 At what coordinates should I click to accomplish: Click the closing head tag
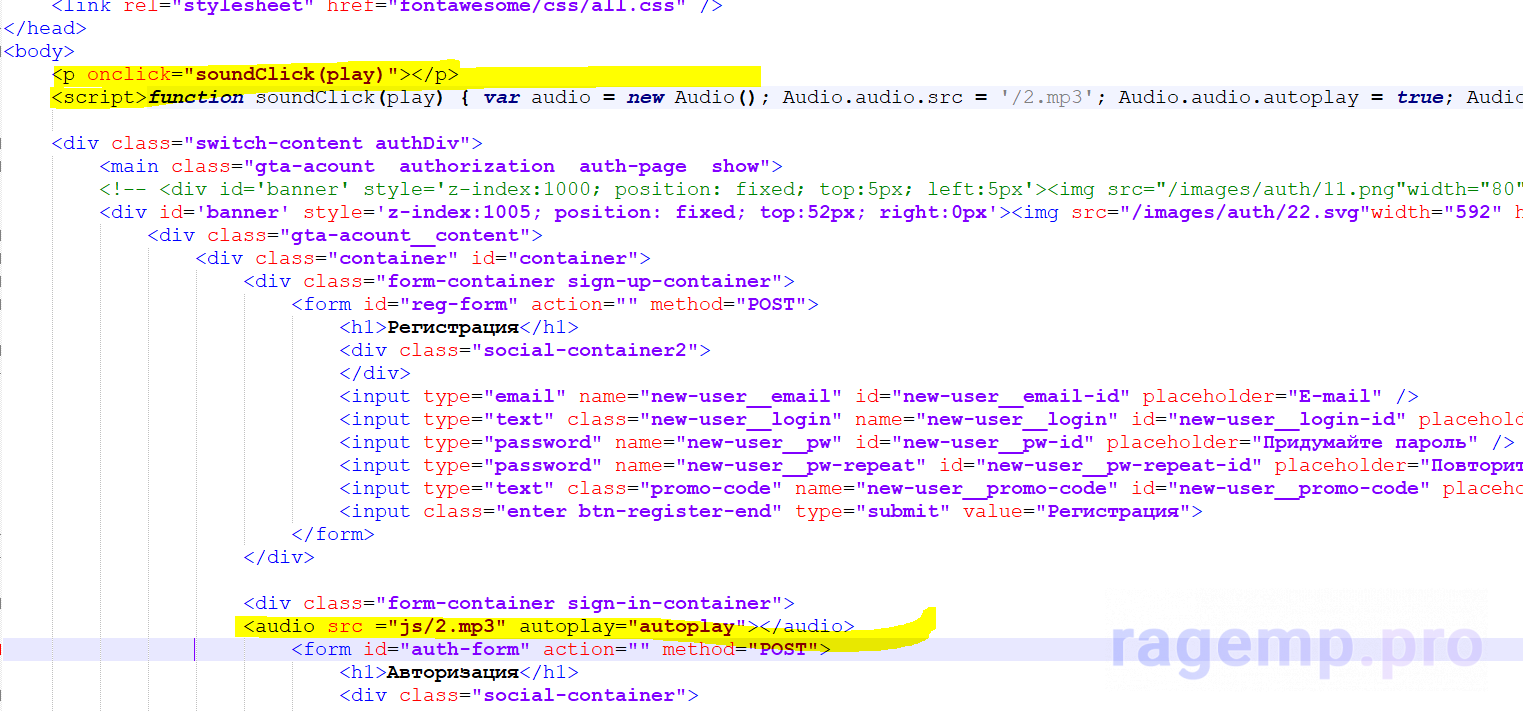coord(45,28)
